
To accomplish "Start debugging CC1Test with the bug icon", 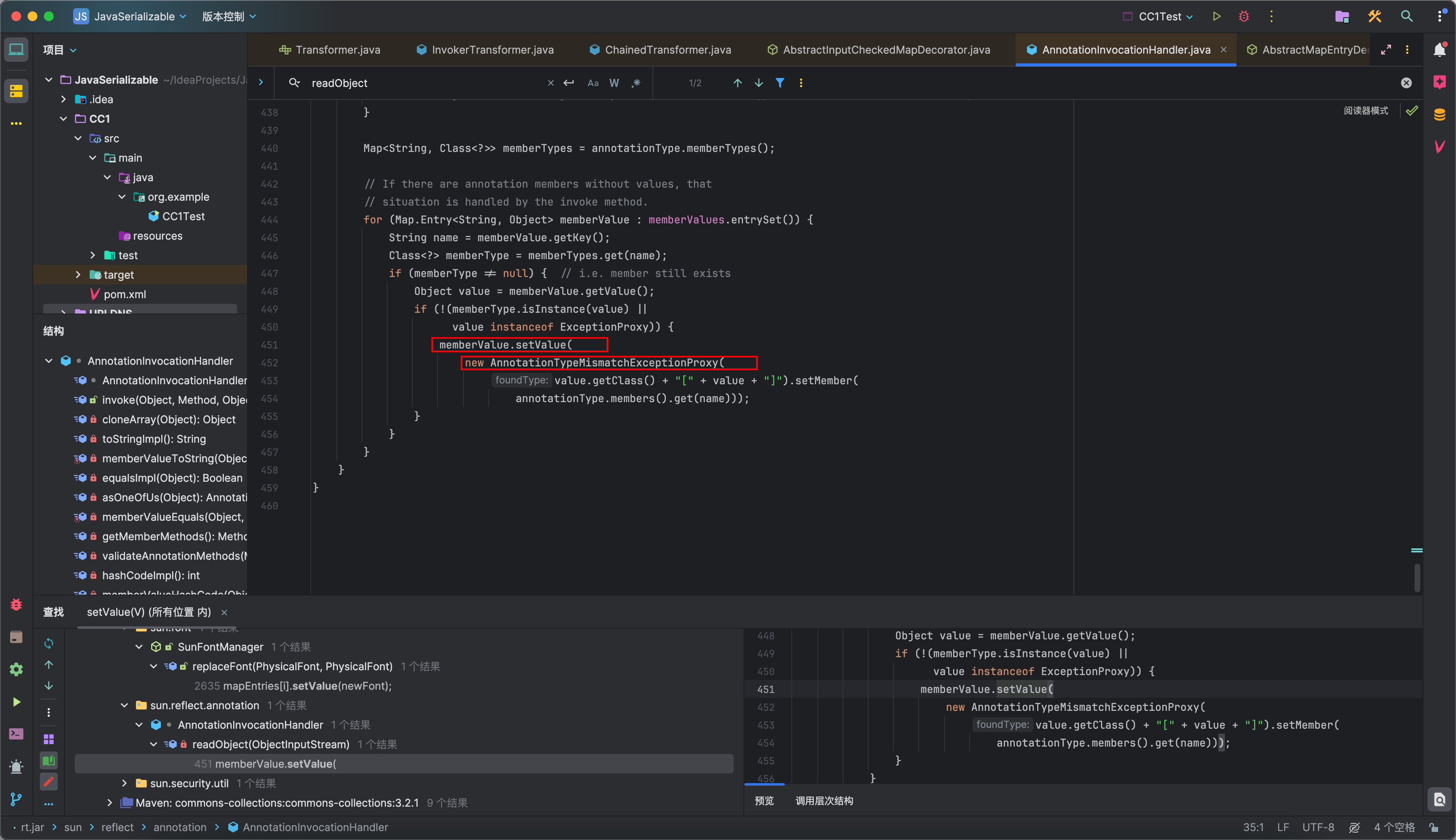I will [1244, 16].
